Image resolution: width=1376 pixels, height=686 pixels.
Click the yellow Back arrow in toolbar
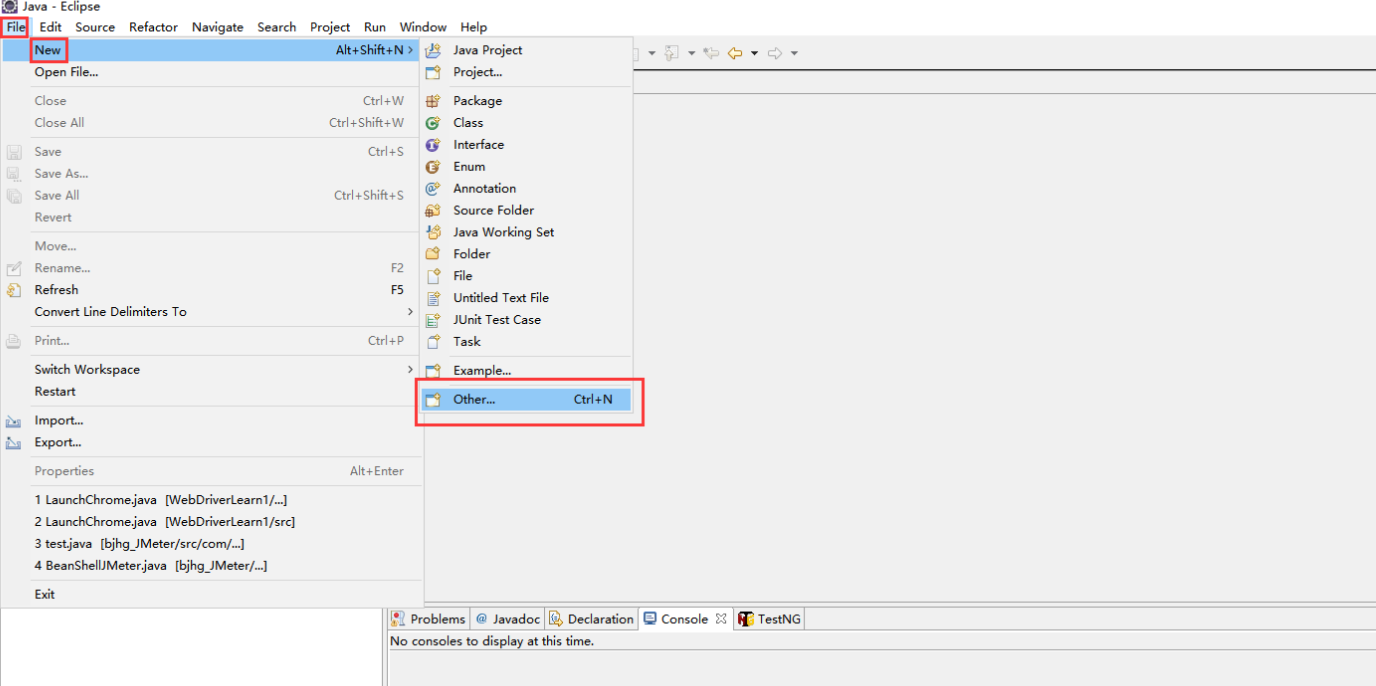[x=735, y=53]
